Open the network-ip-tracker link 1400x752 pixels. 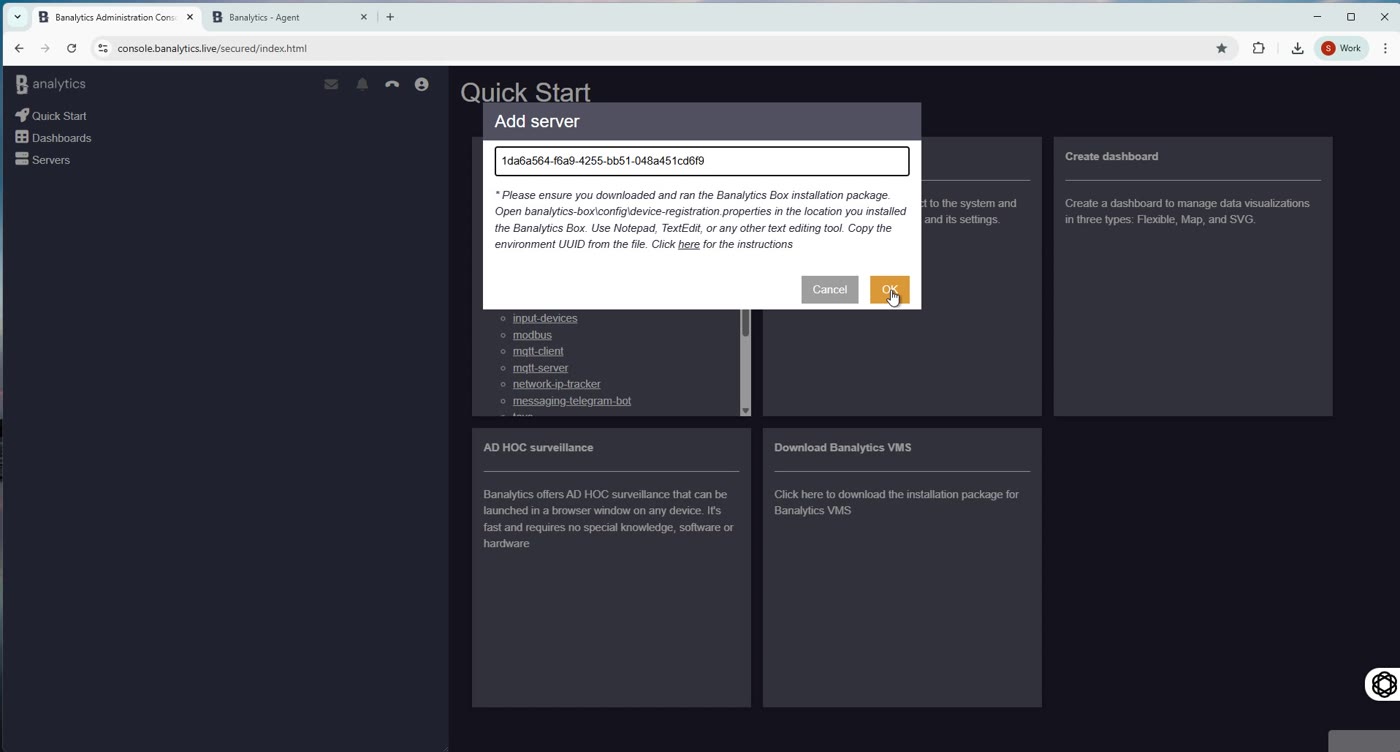[557, 384]
